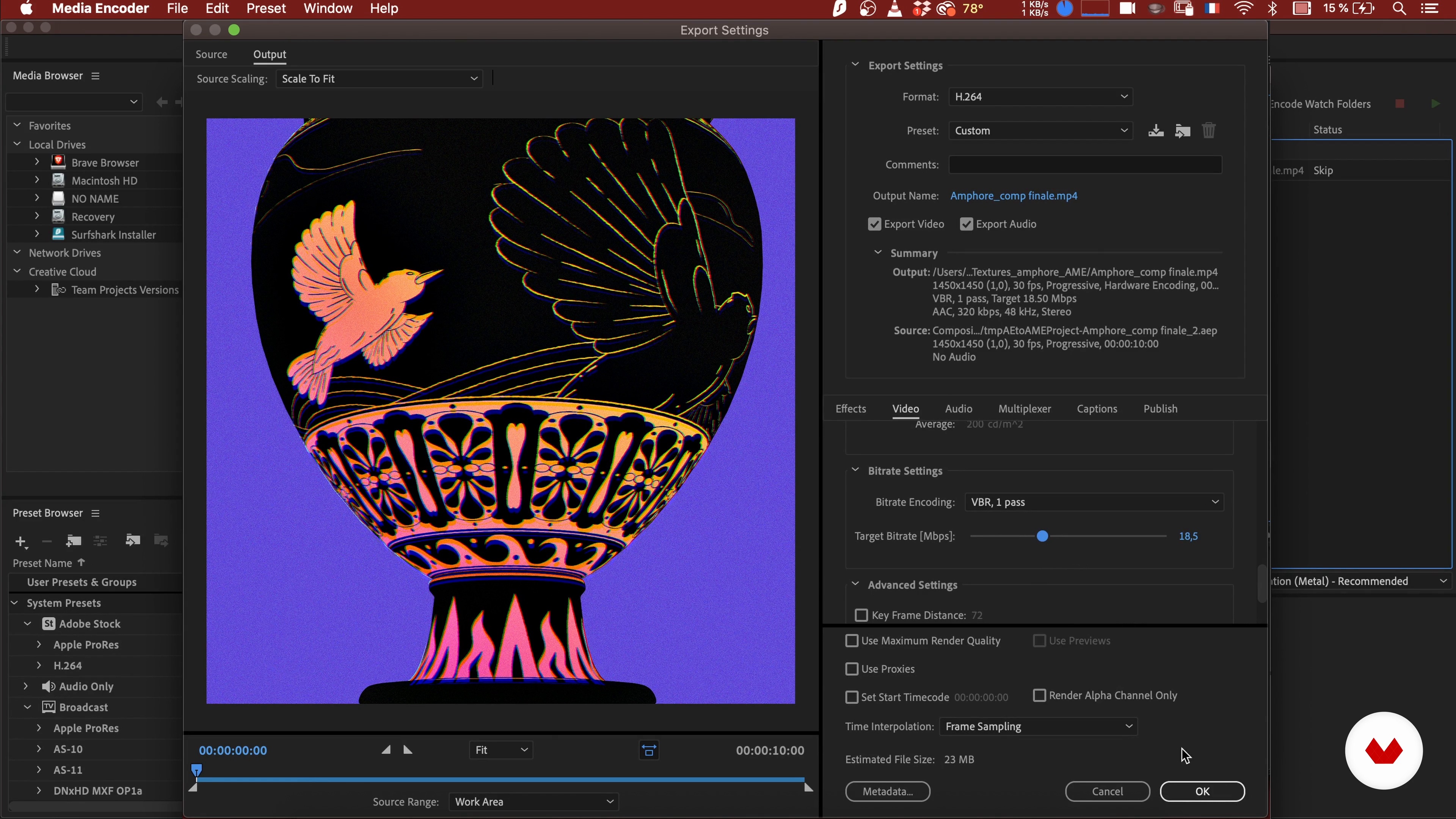Import a preset using the folder-arrow icon

click(x=1183, y=130)
